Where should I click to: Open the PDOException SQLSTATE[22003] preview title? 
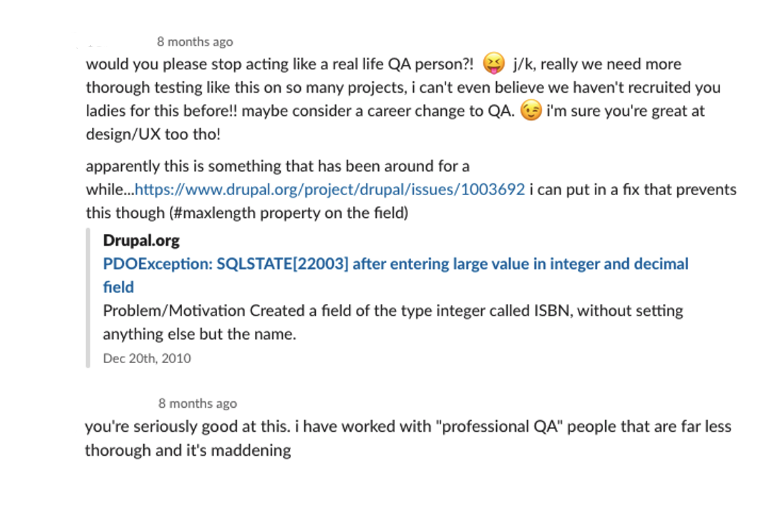[395, 264]
